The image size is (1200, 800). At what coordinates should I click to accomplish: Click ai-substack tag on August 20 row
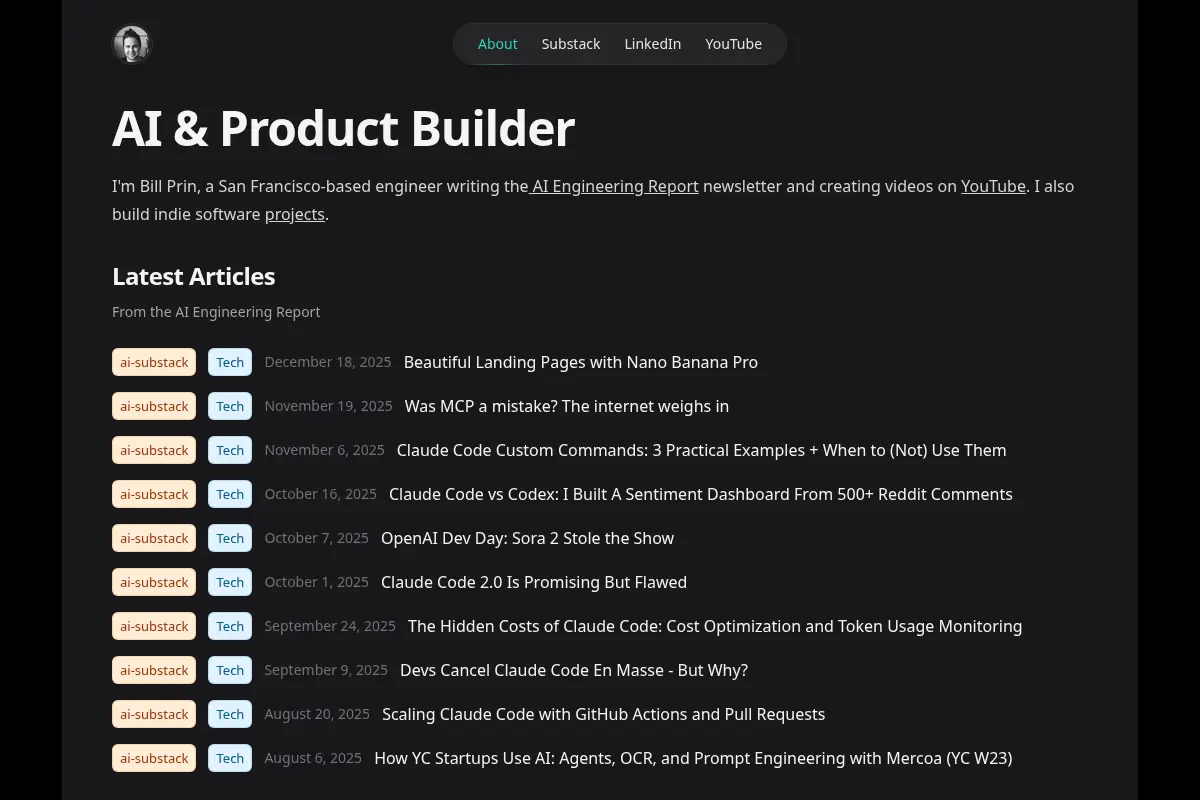pyautogui.click(x=154, y=714)
